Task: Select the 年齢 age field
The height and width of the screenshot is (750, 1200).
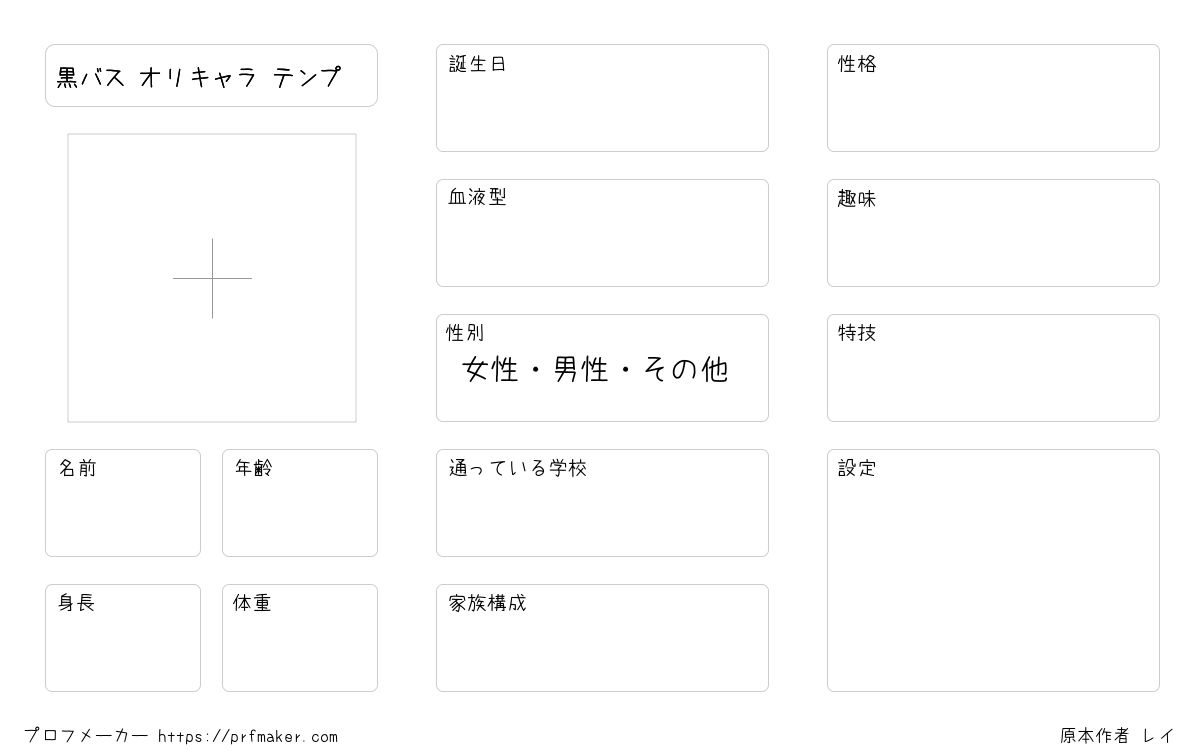Action: [300, 503]
